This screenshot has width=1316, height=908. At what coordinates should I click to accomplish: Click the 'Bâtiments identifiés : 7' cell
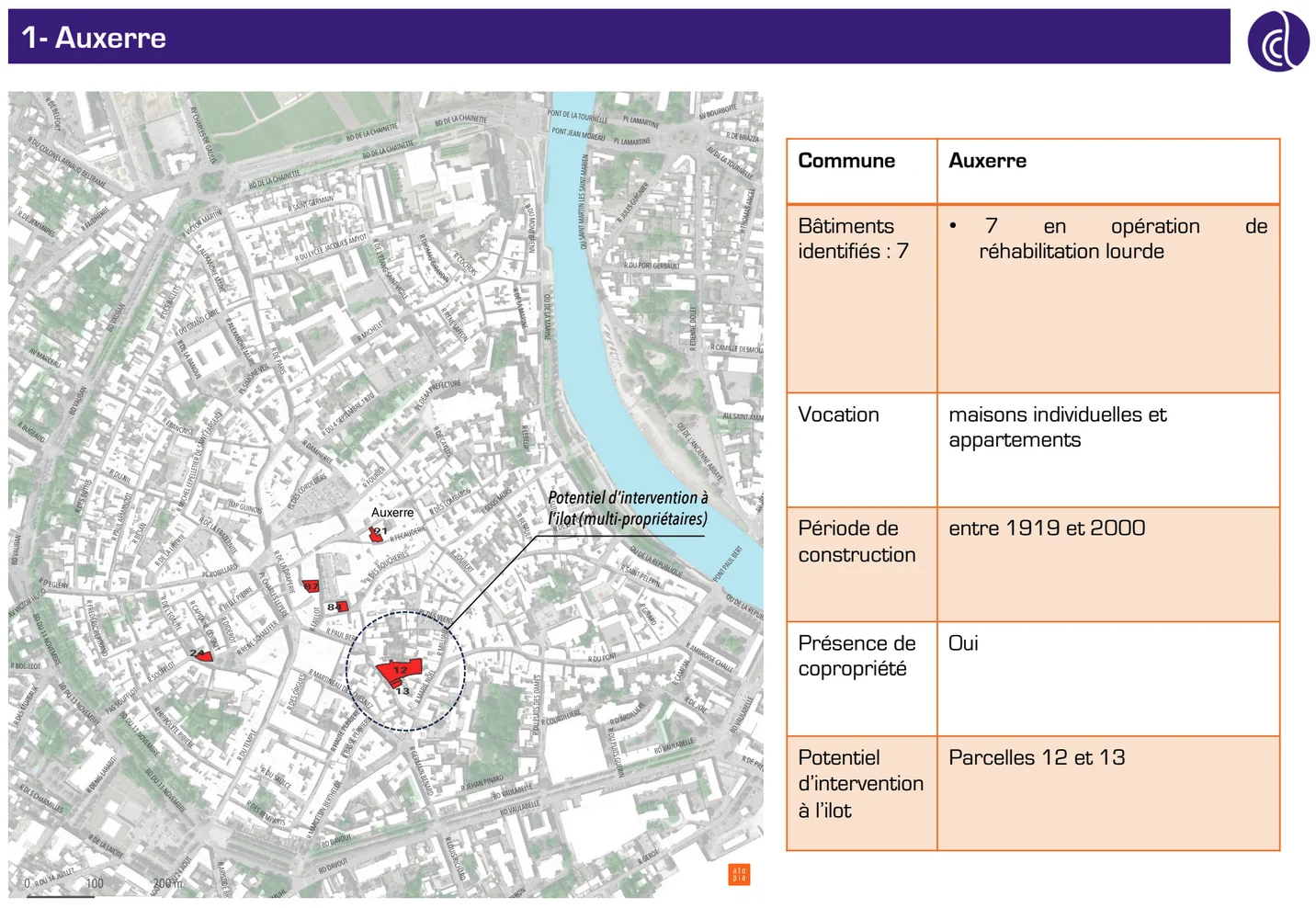click(853, 239)
